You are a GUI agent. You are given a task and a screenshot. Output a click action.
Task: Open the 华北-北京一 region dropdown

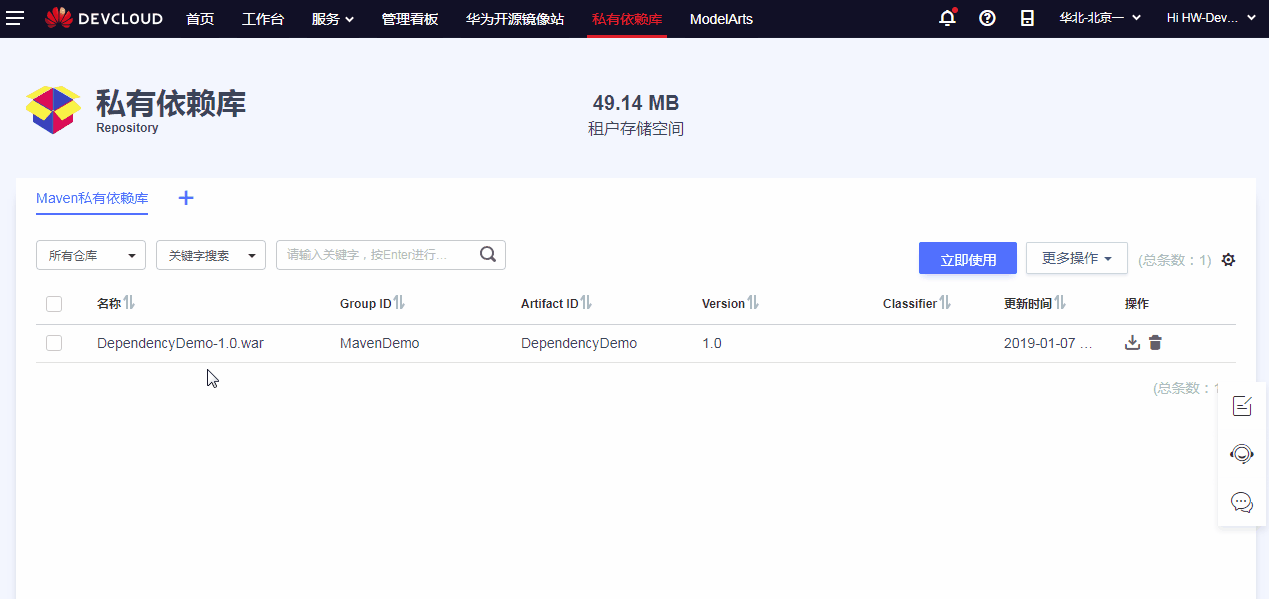tap(1097, 17)
